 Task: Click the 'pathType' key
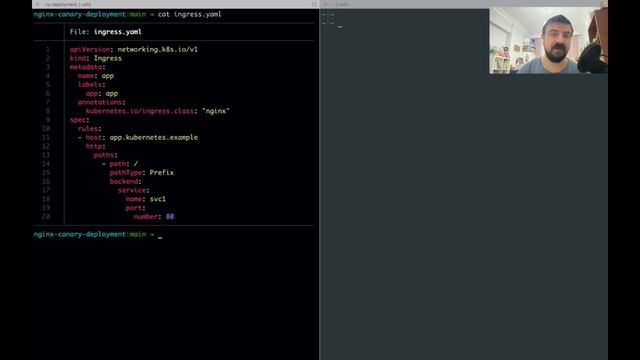pos(126,173)
